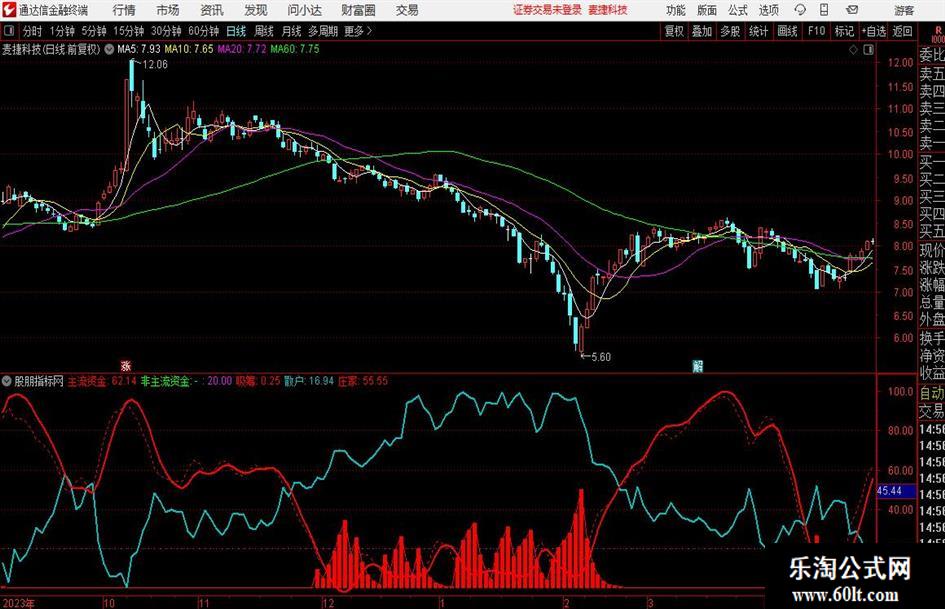945x609 pixels.
Task: Open the 资讯 menu
Action: [212, 10]
